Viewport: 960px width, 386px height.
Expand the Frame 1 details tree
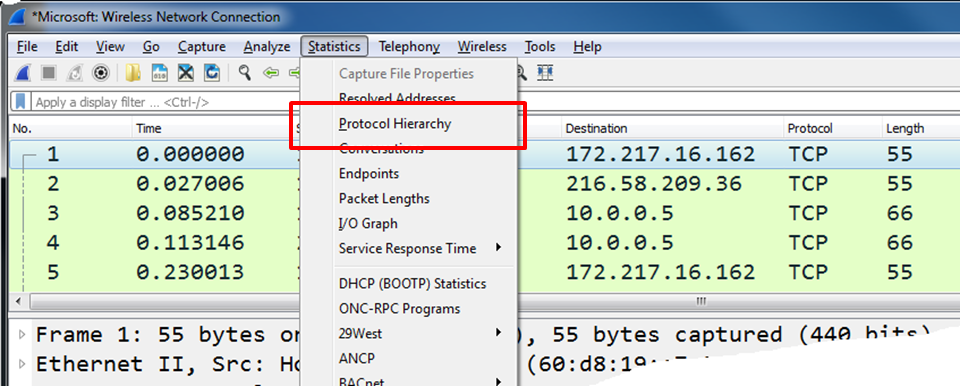[22, 335]
